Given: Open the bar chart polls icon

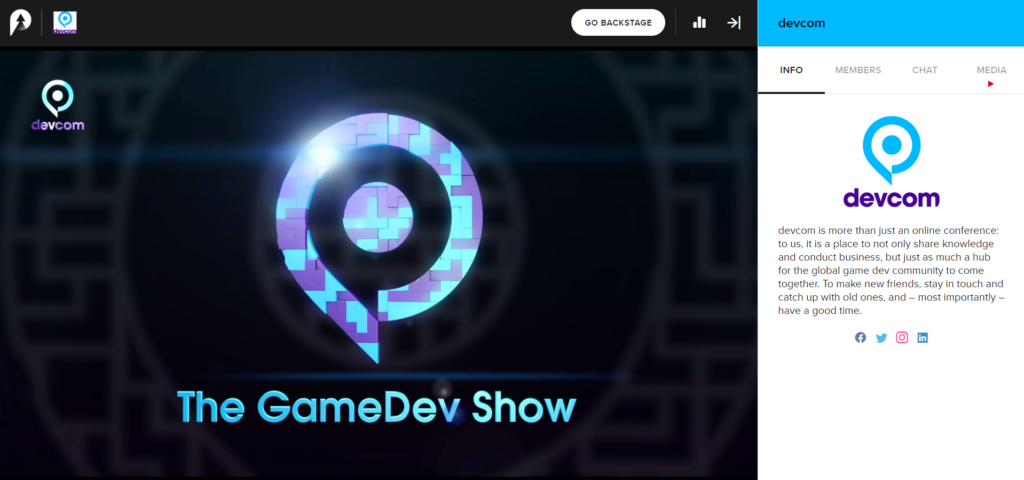Looking at the screenshot, I should tap(699, 23).
